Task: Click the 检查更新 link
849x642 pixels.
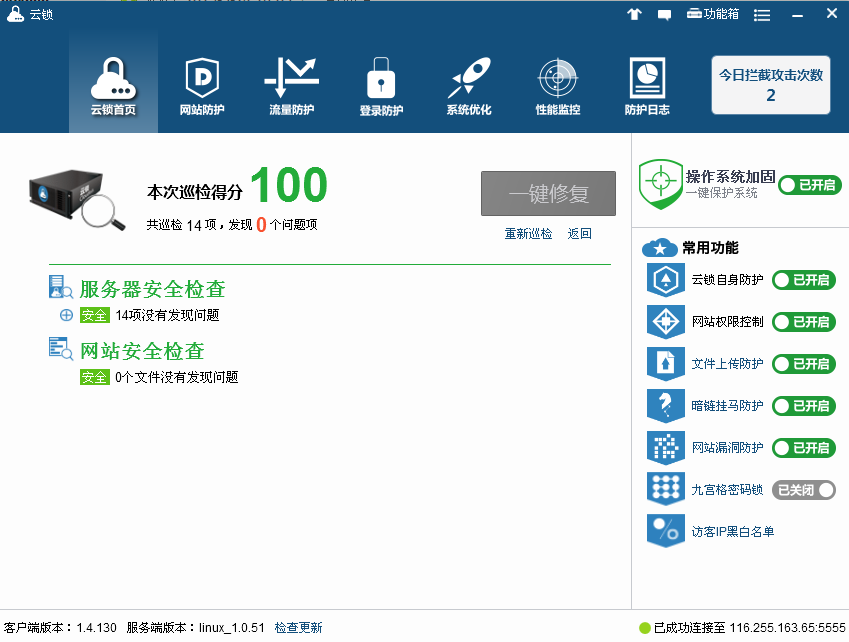Action: [x=299, y=628]
